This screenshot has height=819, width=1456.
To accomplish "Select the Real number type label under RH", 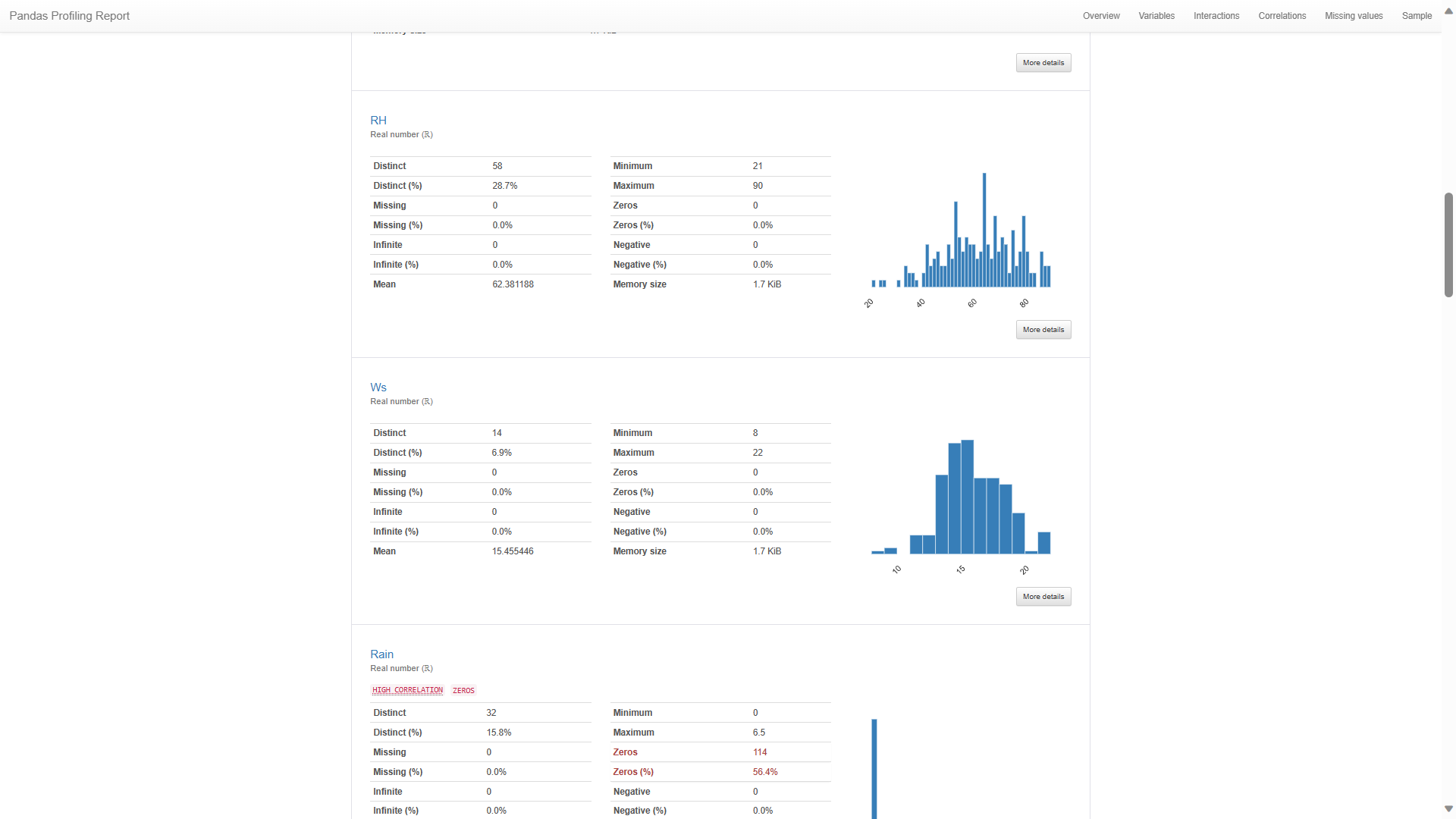I will [x=401, y=134].
